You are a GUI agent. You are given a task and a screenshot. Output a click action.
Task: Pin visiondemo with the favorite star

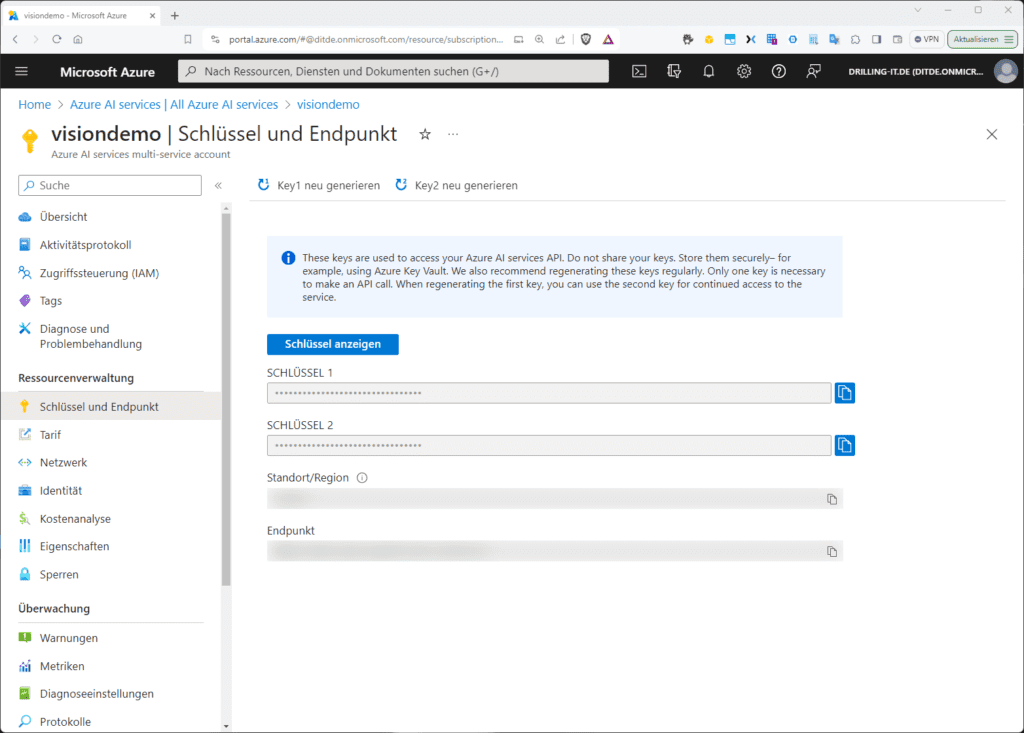(x=425, y=134)
